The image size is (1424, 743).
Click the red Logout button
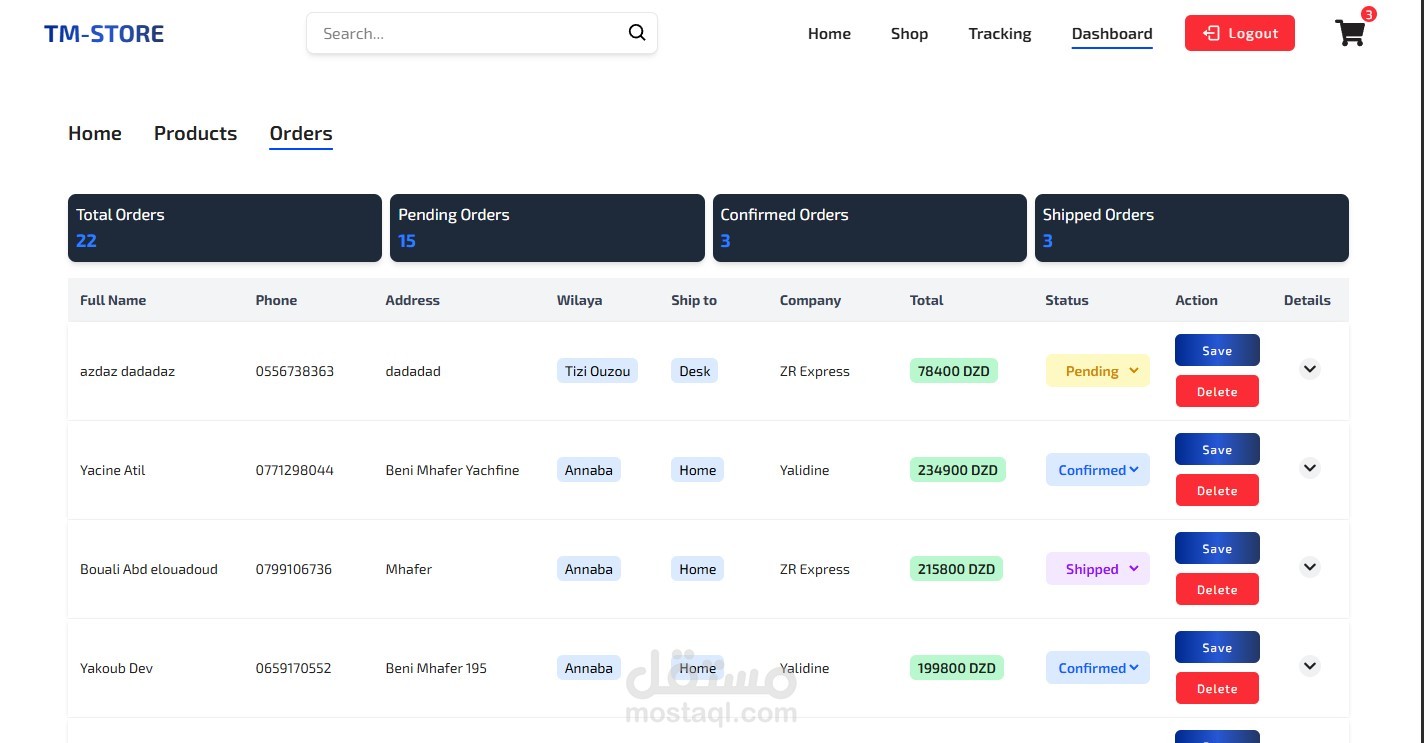pos(1239,33)
